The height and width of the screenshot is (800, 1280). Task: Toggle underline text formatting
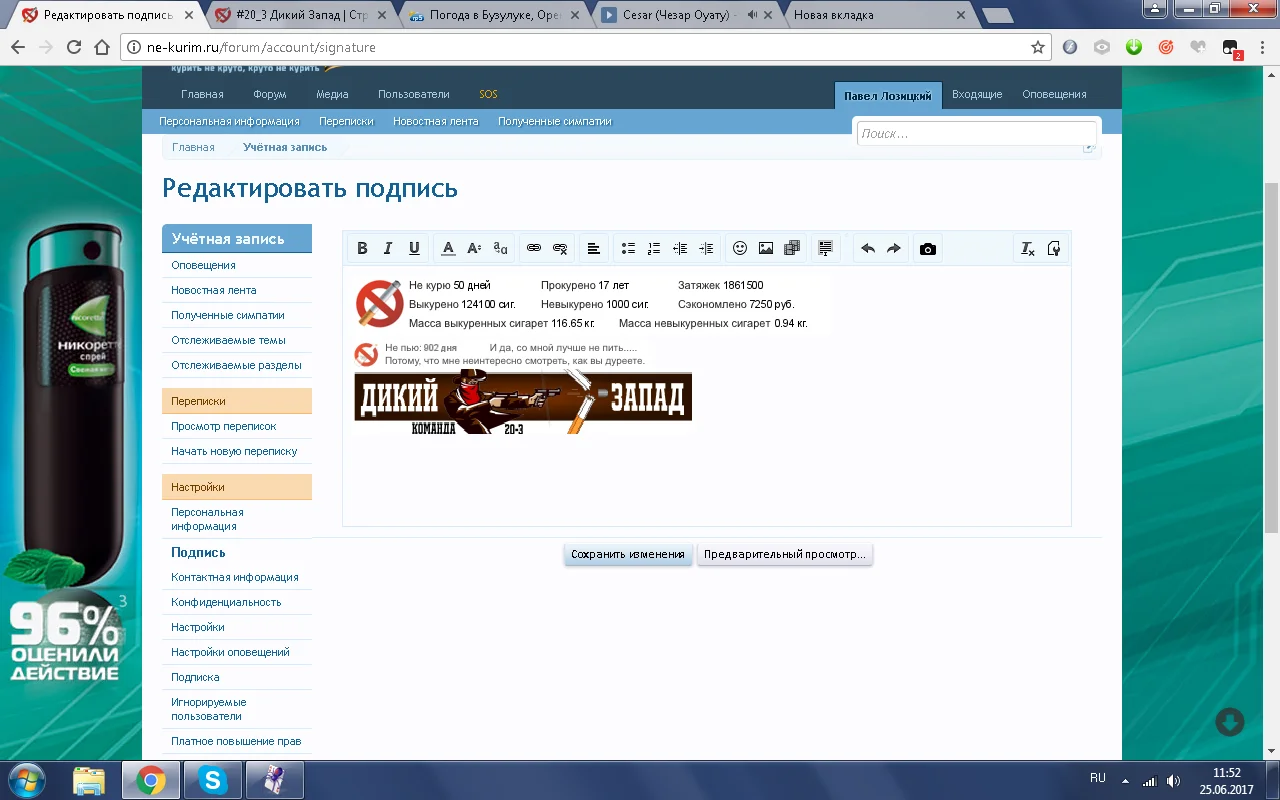414,249
